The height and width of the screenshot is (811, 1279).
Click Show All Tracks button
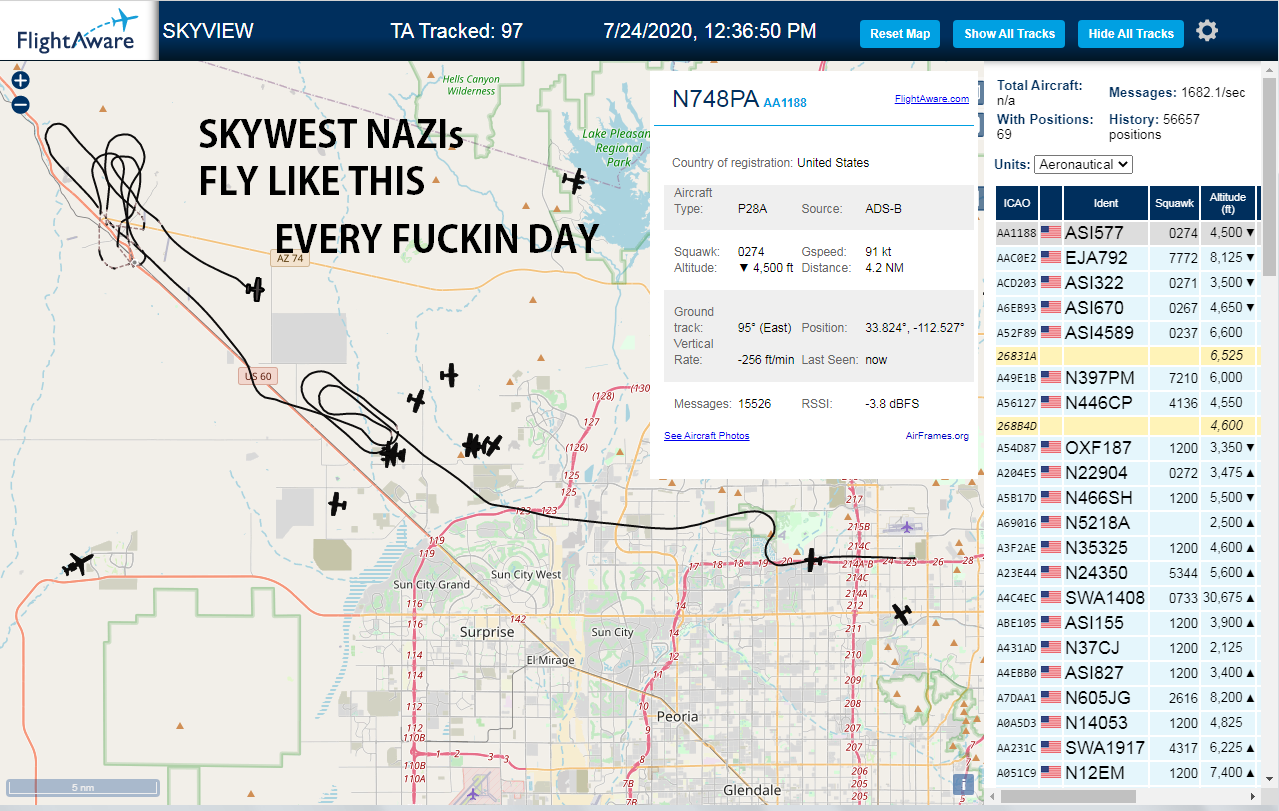click(x=1009, y=33)
